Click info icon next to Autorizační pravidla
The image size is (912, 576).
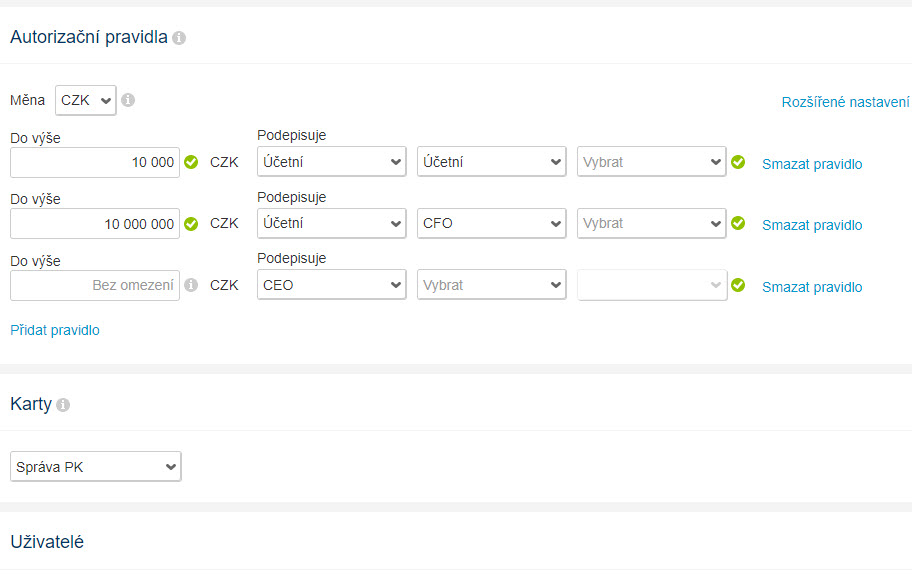(x=179, y=38)
